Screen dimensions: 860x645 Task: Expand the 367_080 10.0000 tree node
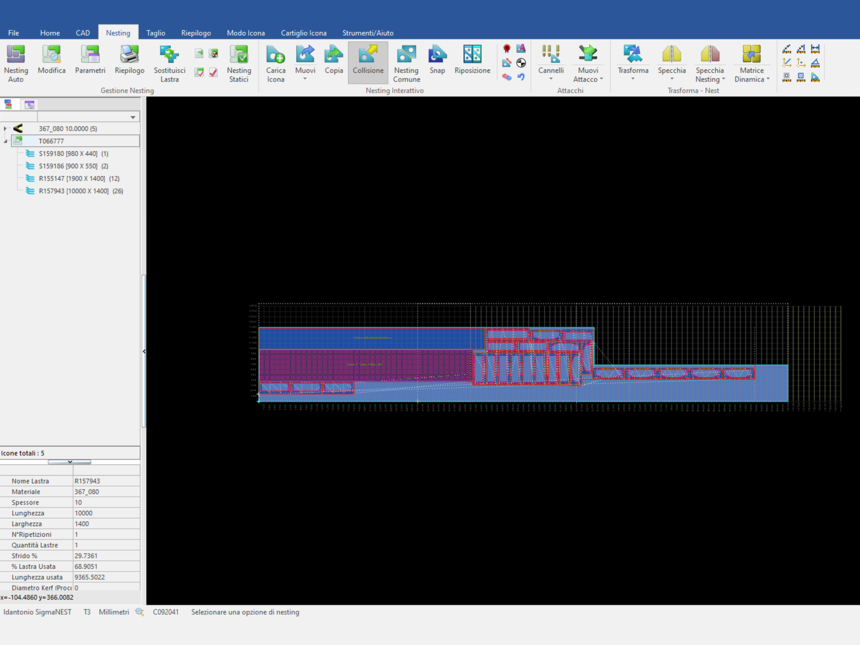click(5, 129)
